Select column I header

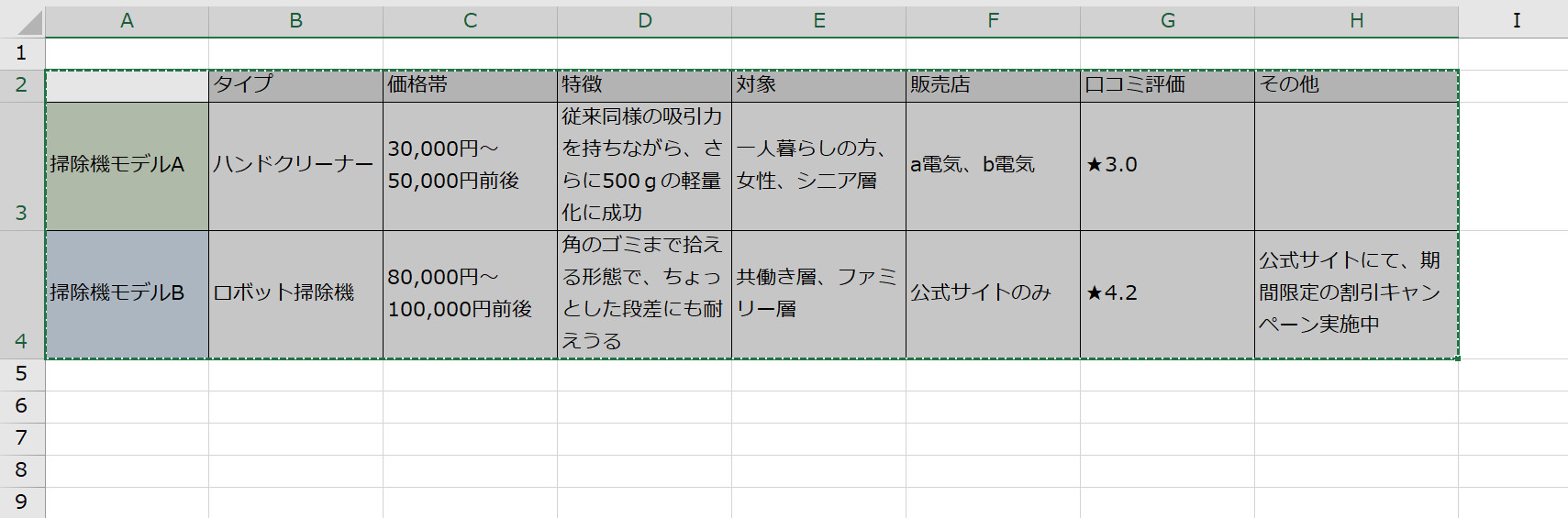[1514, 21]
